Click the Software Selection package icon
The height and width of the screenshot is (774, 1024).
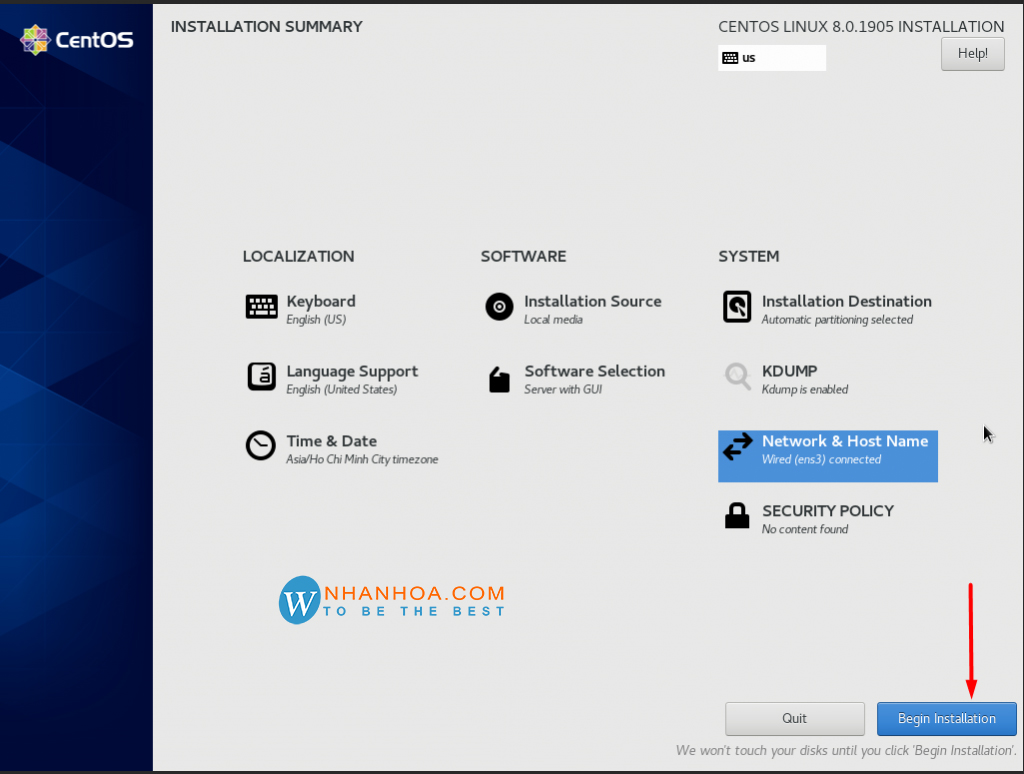pyautogui.click(x=499, y=379)
